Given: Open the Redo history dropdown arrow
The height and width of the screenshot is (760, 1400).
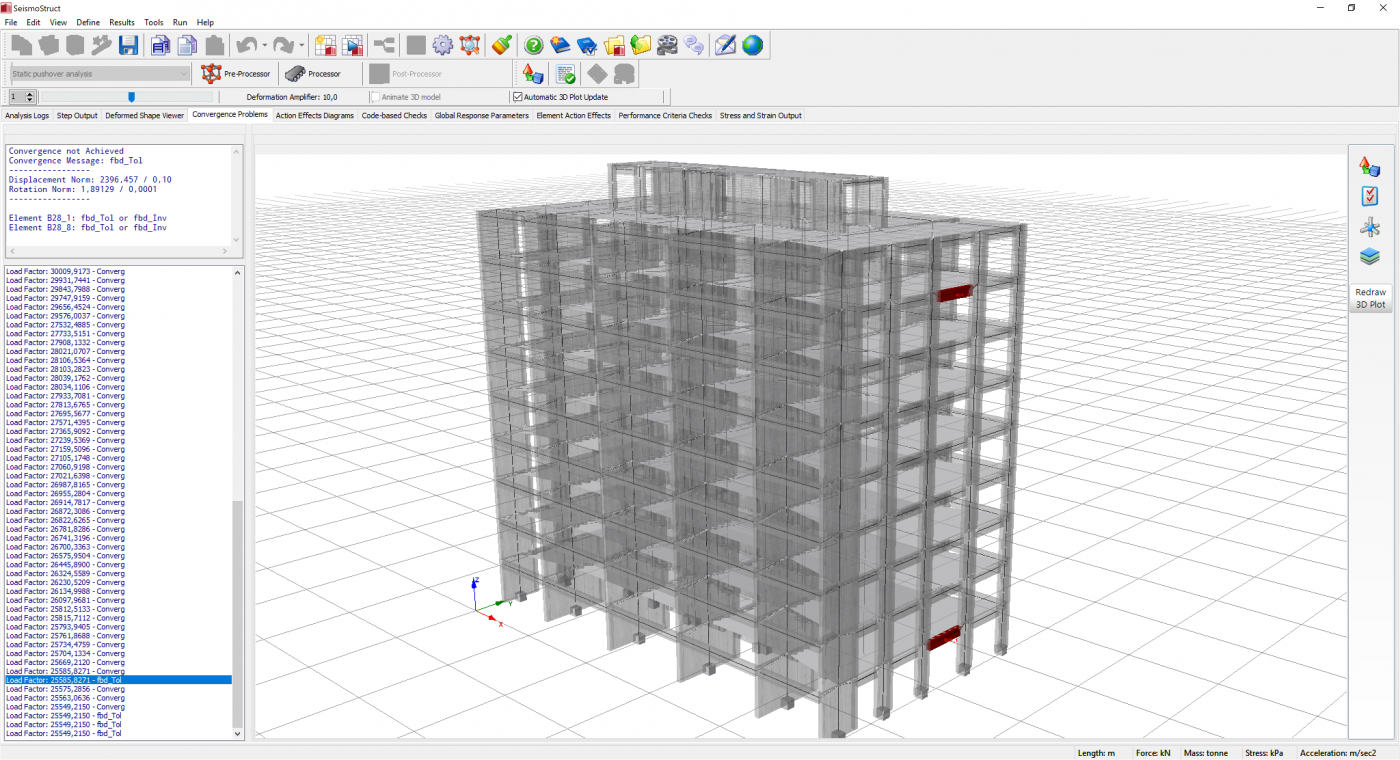Looking at the screenshot, I should [x=302, y=46].
